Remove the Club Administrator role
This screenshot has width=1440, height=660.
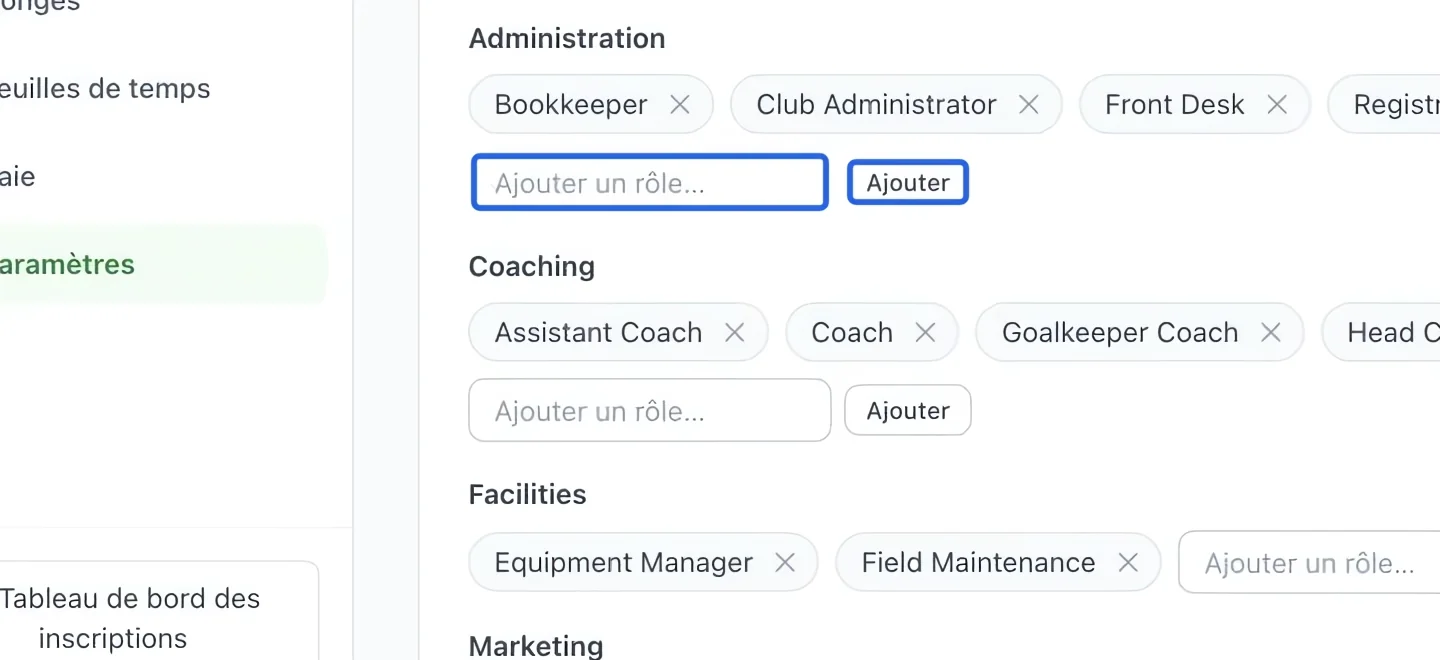click(1028, 104)
